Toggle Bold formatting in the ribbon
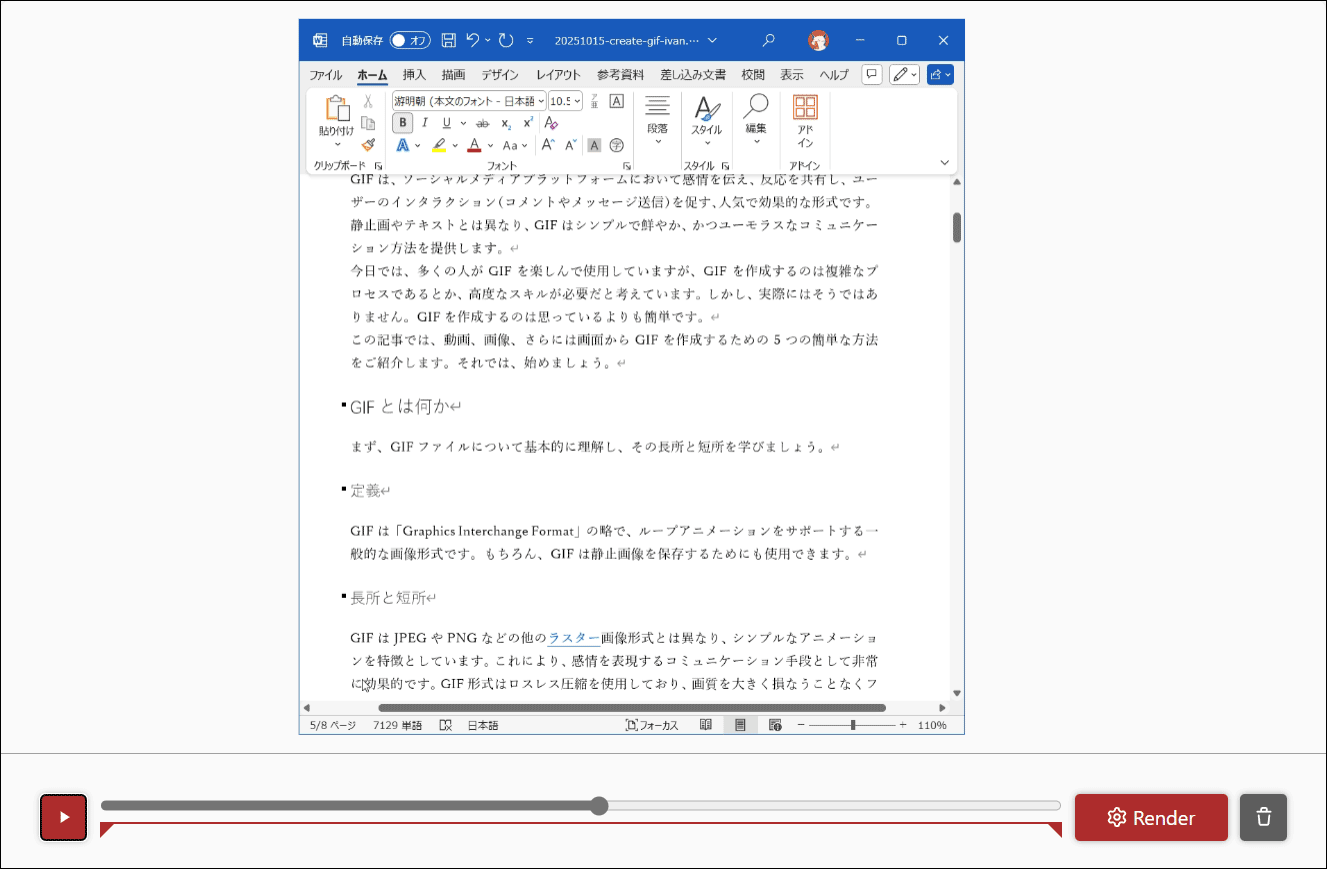 coord(402,123)
